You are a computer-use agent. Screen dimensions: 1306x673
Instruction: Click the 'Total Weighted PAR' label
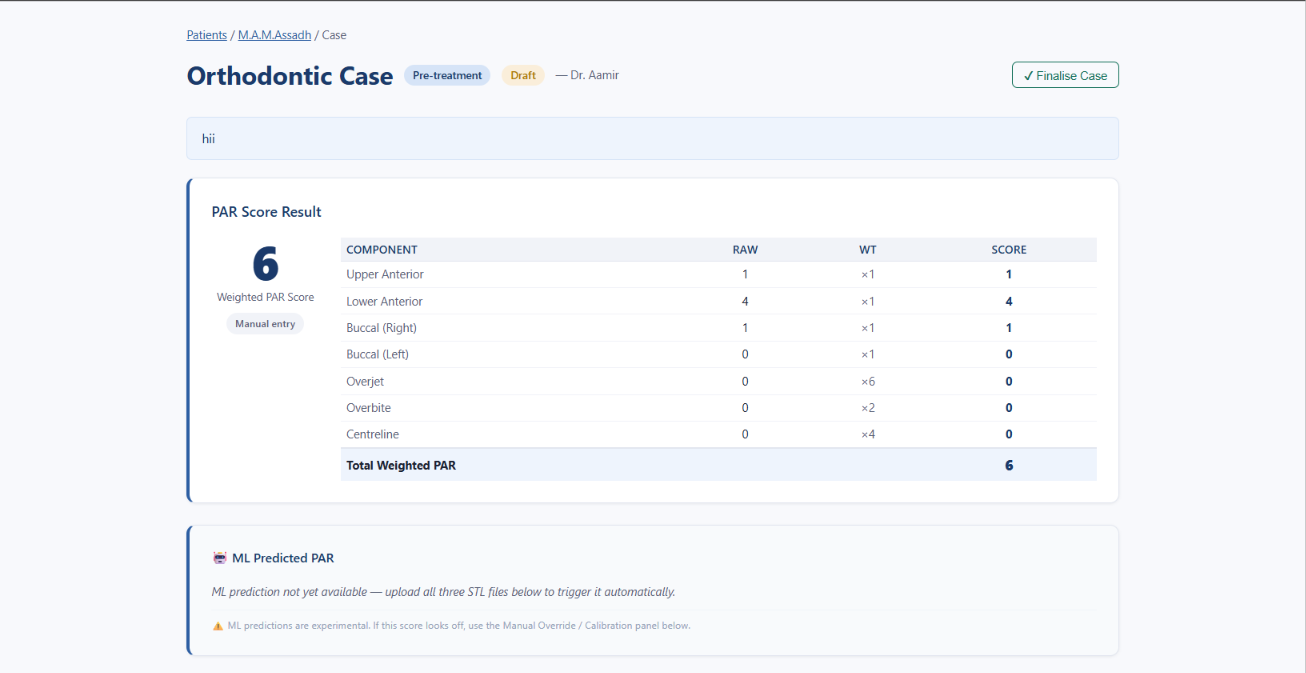pos(401,465)
